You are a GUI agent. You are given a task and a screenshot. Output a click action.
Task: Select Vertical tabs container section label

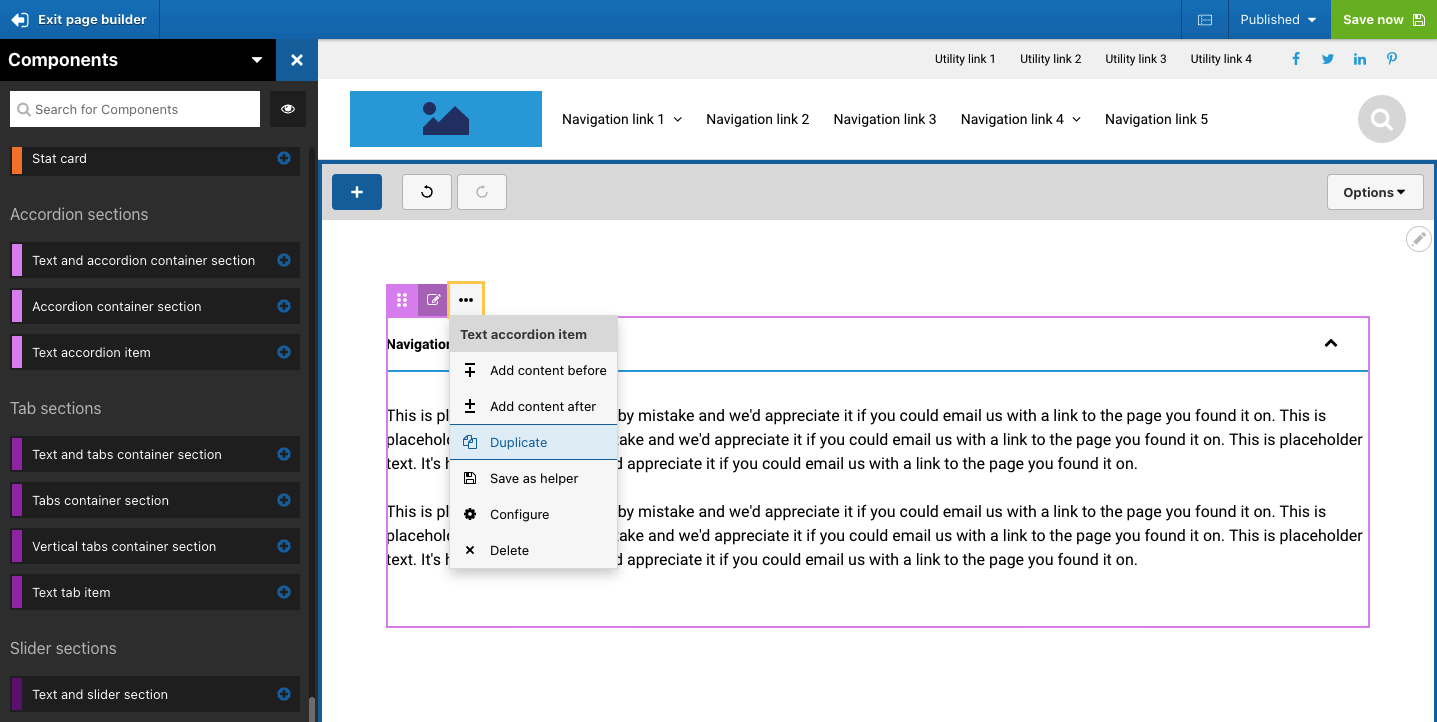[x=124, y=546]
